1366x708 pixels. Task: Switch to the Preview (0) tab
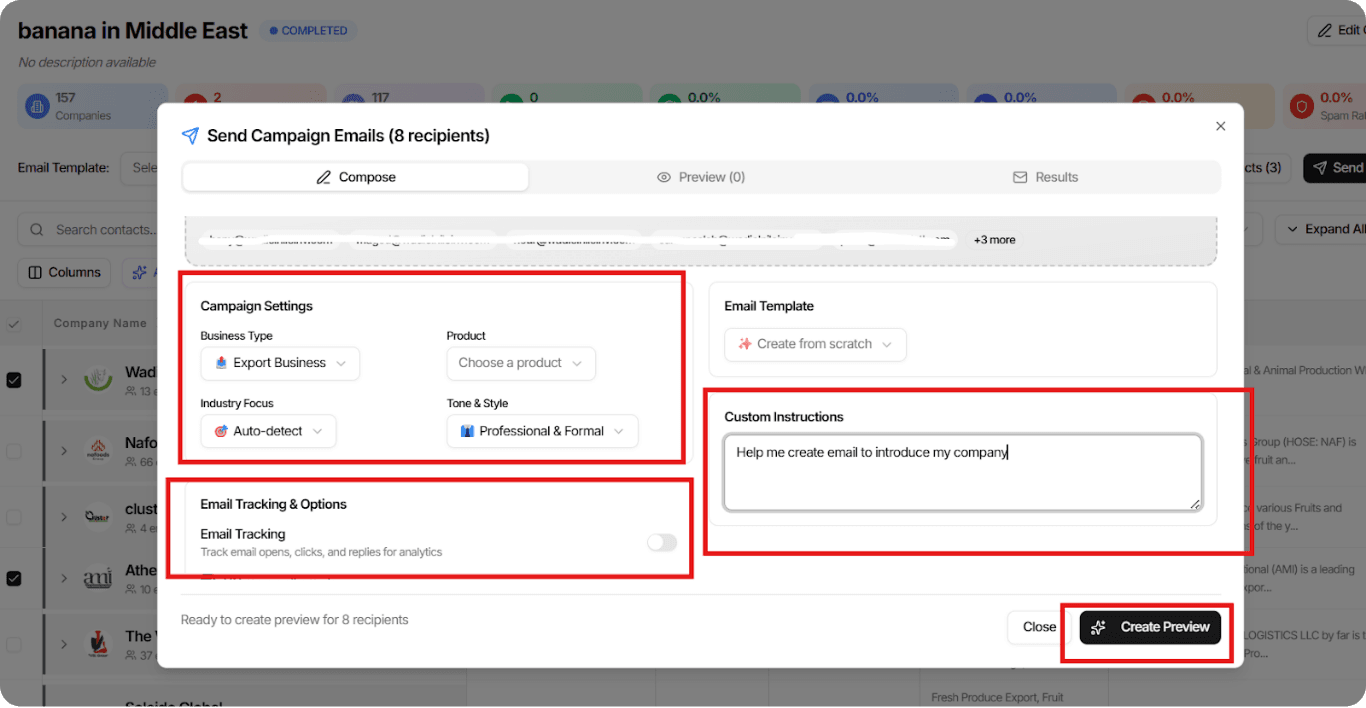(701, 177)
